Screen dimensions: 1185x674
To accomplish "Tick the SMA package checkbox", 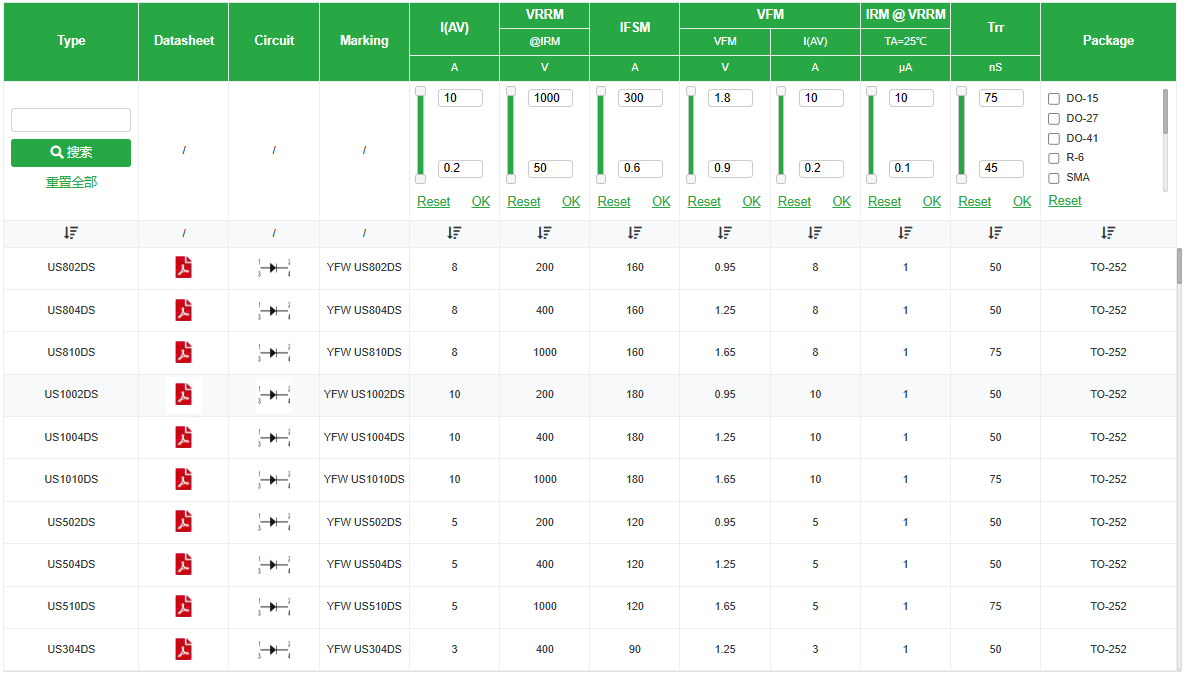I will (x=1054, y=178).
